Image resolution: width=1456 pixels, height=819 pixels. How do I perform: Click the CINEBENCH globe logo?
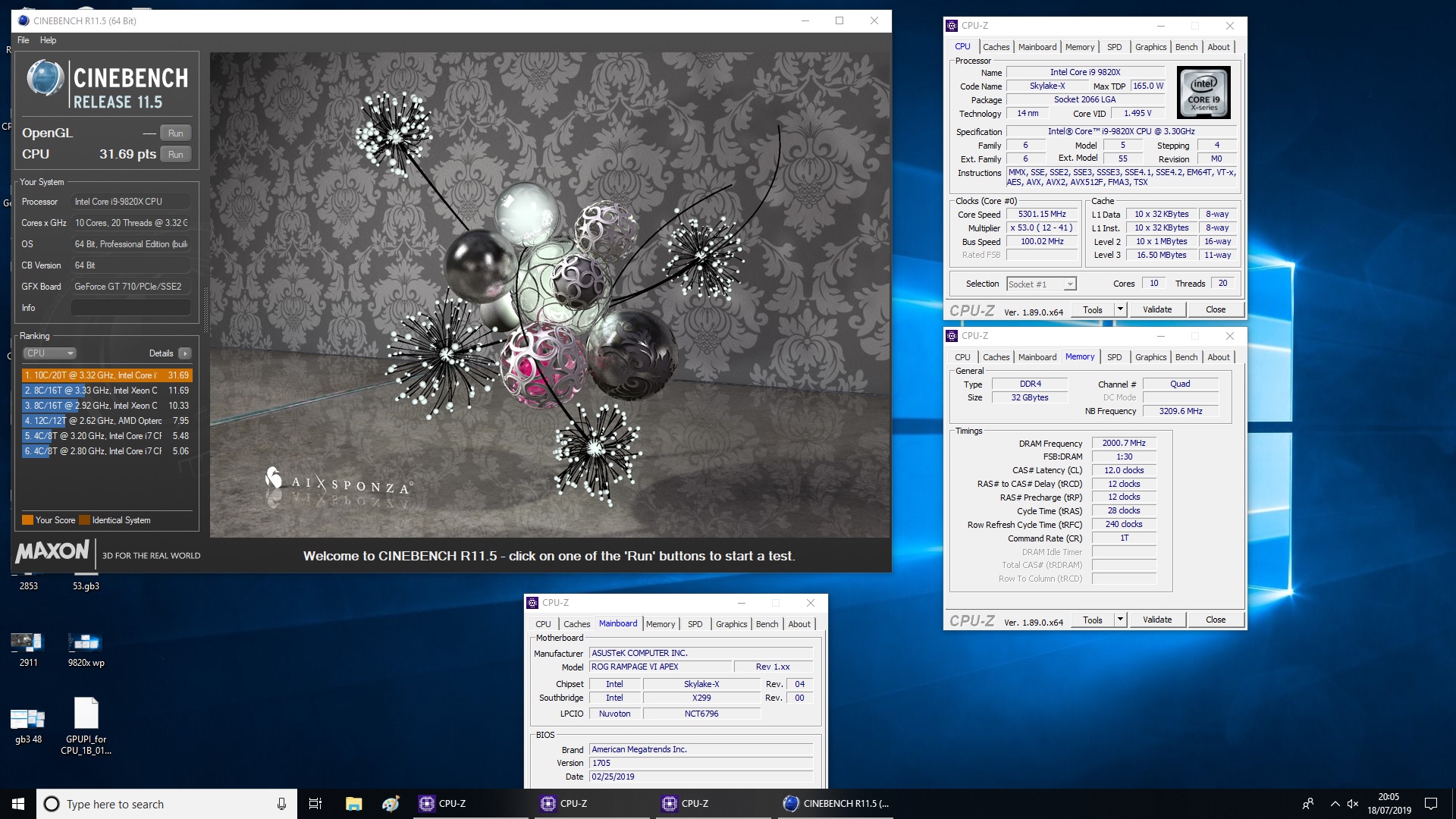point(45,78)
